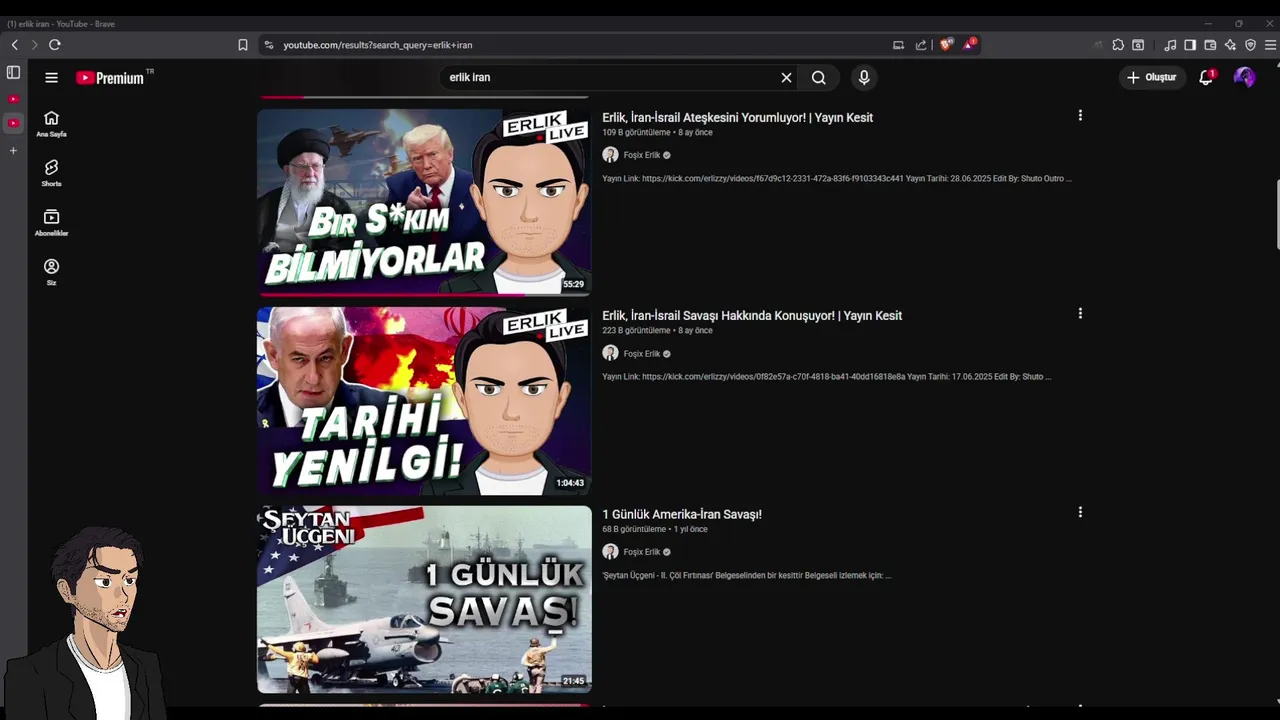Open the account avatar menu
Viewport: 1280px width, 720px height.
point(1244,77)
